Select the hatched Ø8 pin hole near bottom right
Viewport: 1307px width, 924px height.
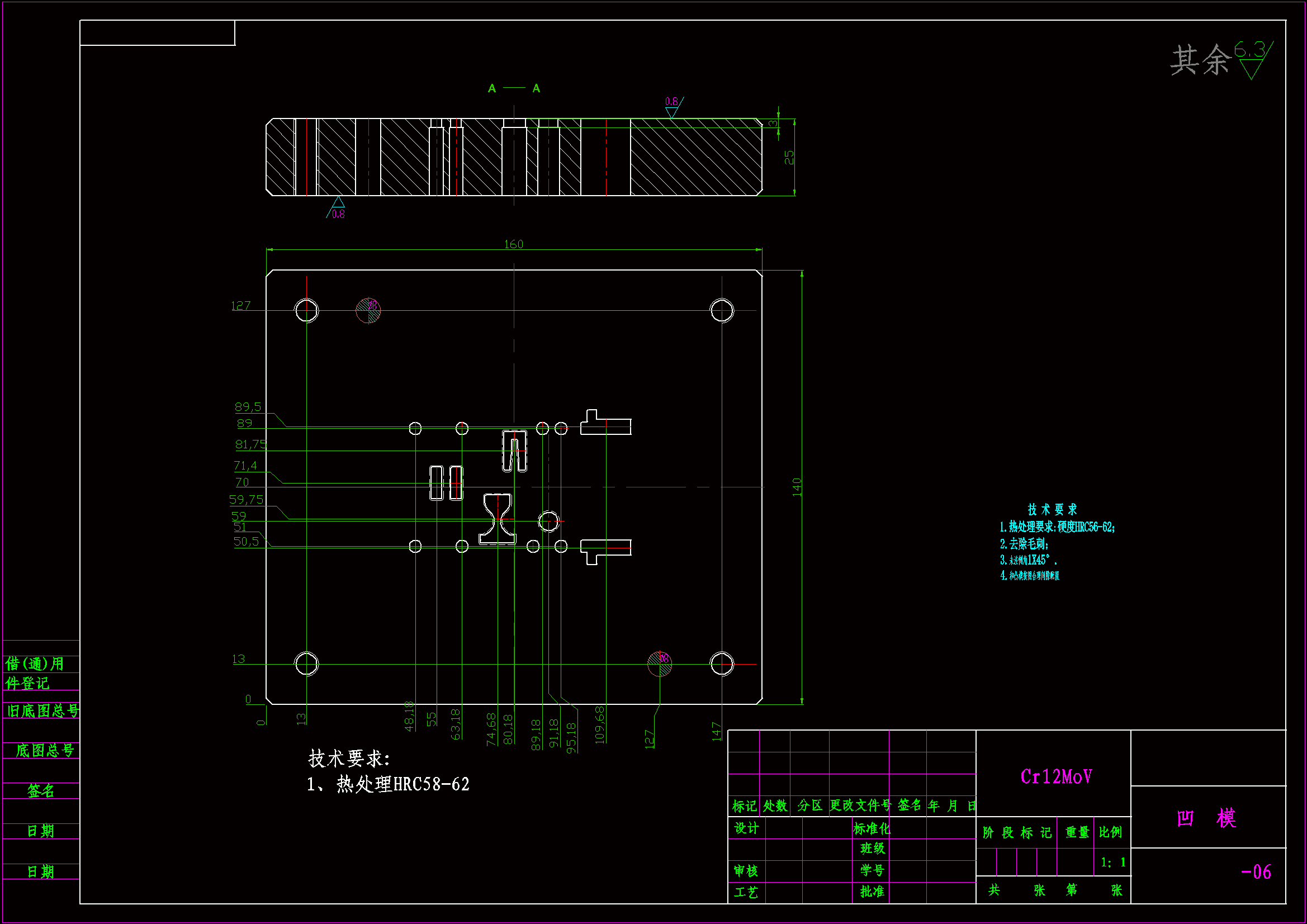point(660,664)
